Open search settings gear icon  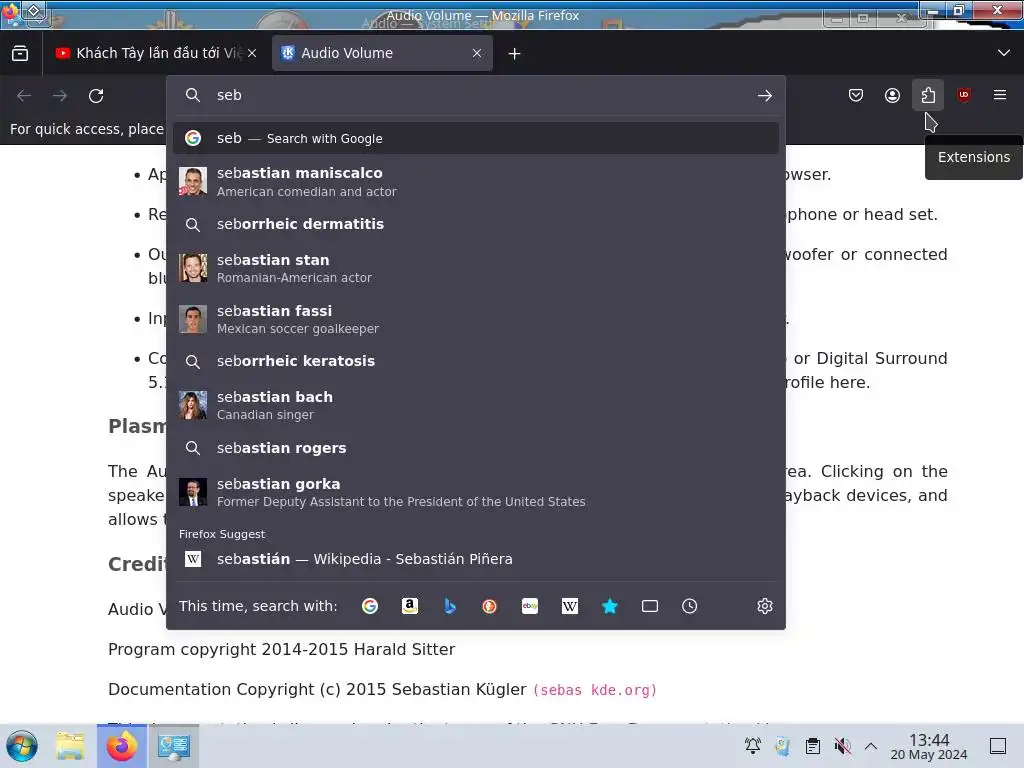(765, 606)
